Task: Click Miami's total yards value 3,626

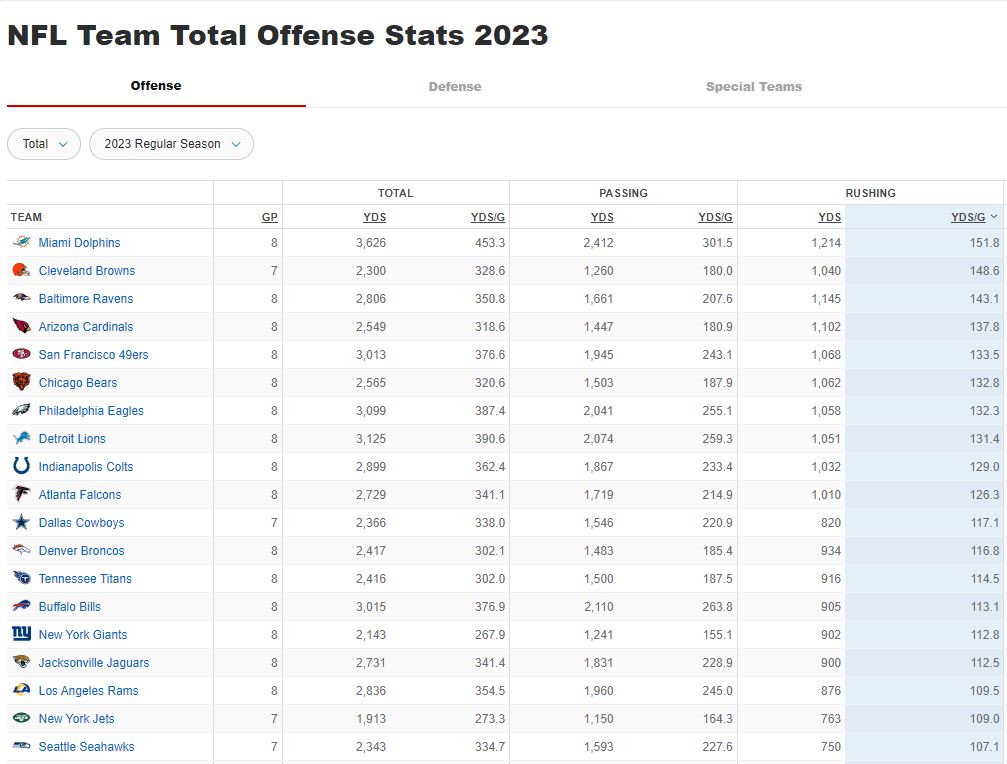Action: point(371,243)
